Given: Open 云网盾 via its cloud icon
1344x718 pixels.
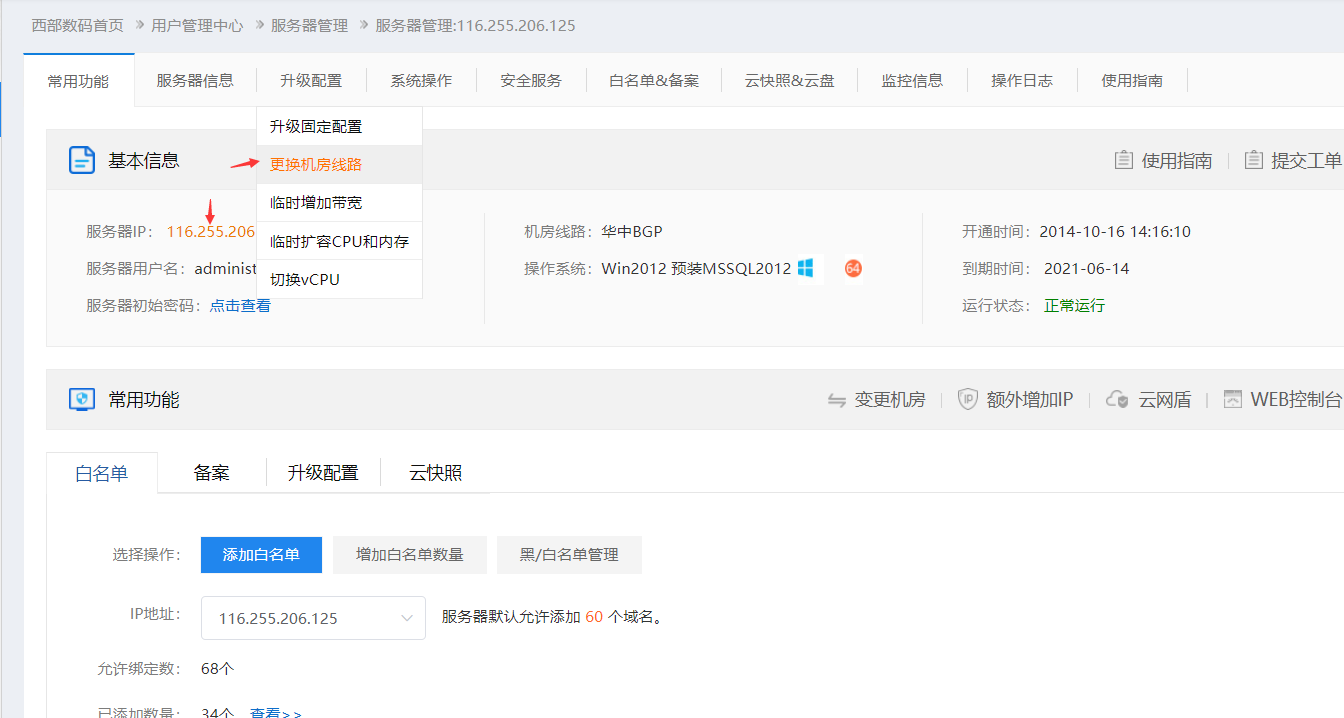Looking at the screenshot, I should 1117,398.
